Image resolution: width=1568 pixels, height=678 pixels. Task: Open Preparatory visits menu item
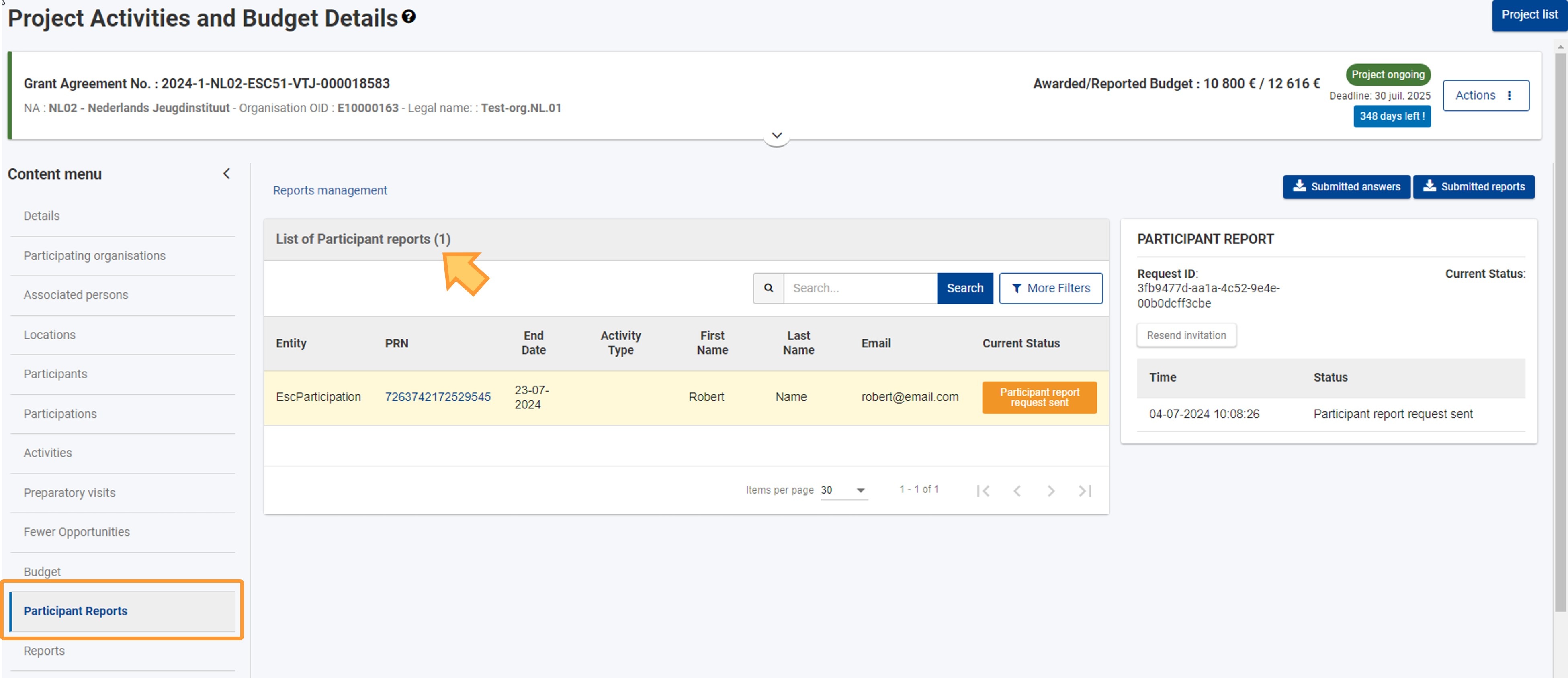[x=122, y=493]
